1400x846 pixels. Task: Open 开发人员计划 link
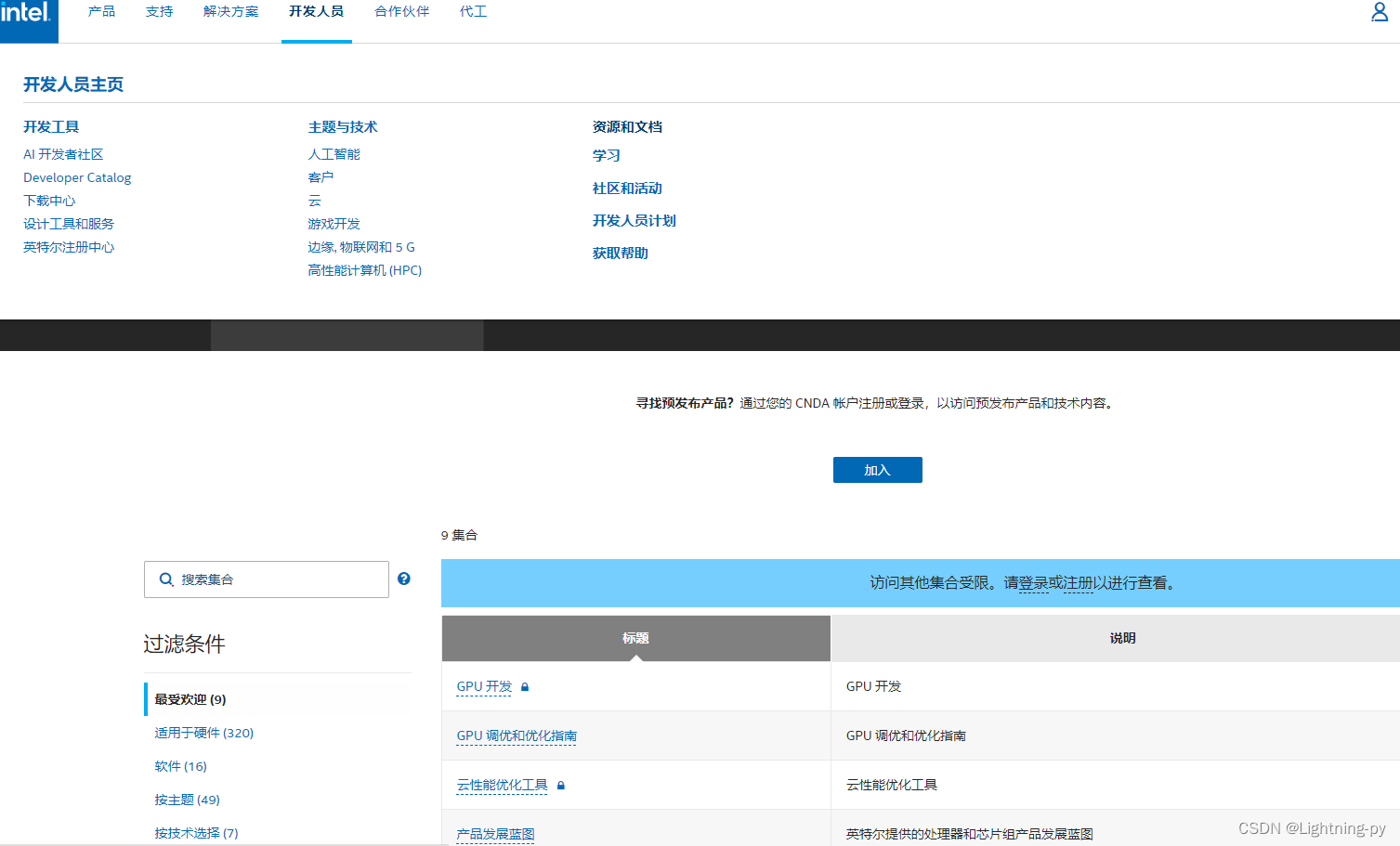635,220
